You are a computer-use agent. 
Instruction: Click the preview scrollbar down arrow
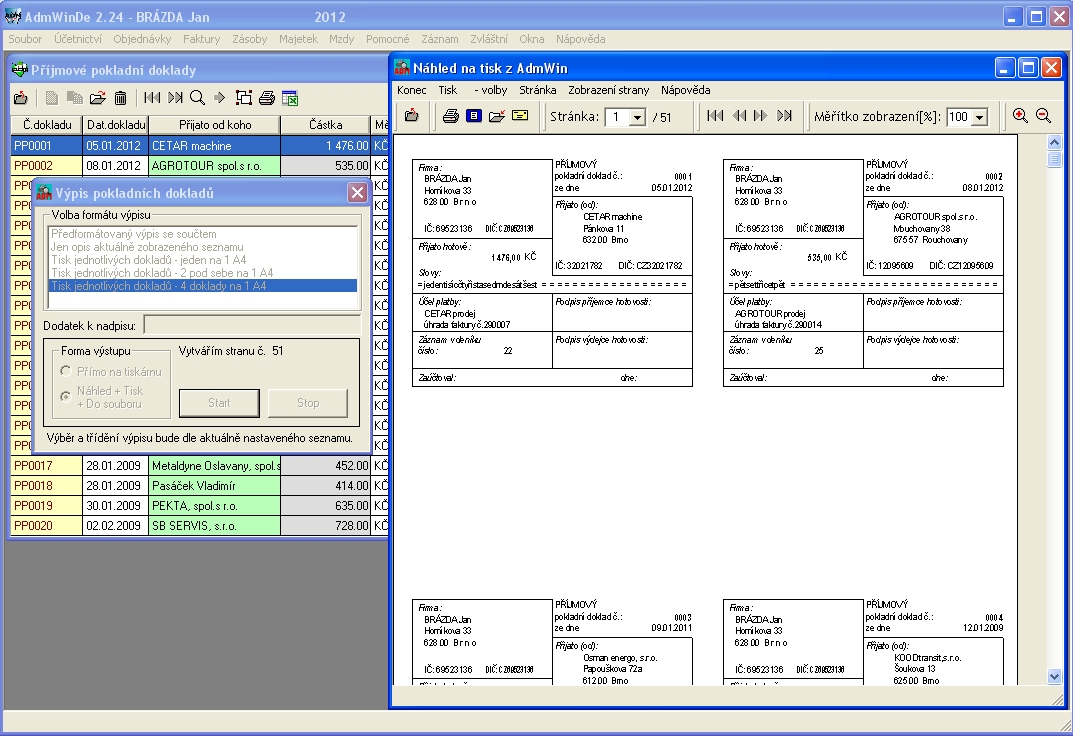pyautogui.click(x=1054, y=676)
